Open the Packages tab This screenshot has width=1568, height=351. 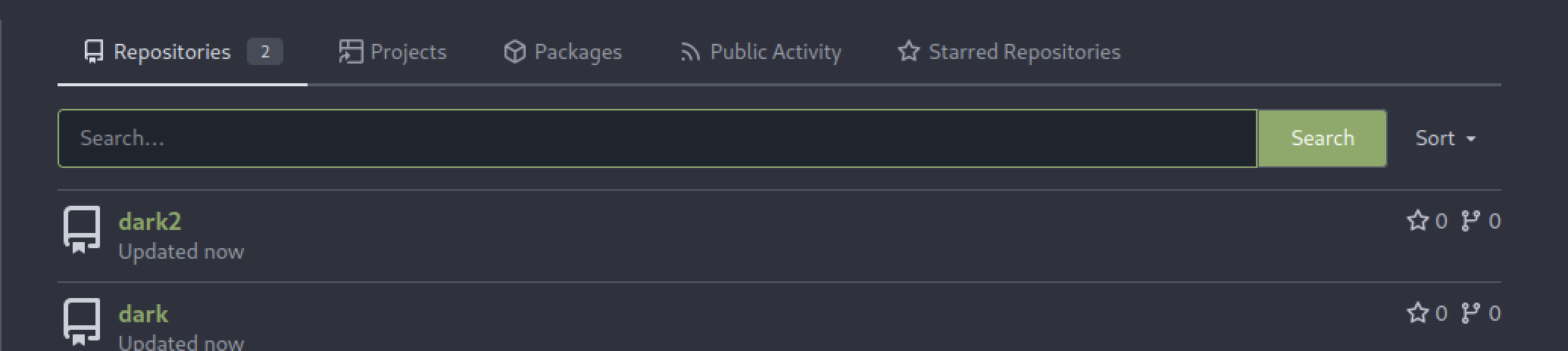pyautogui.click(x=577, y=51)
